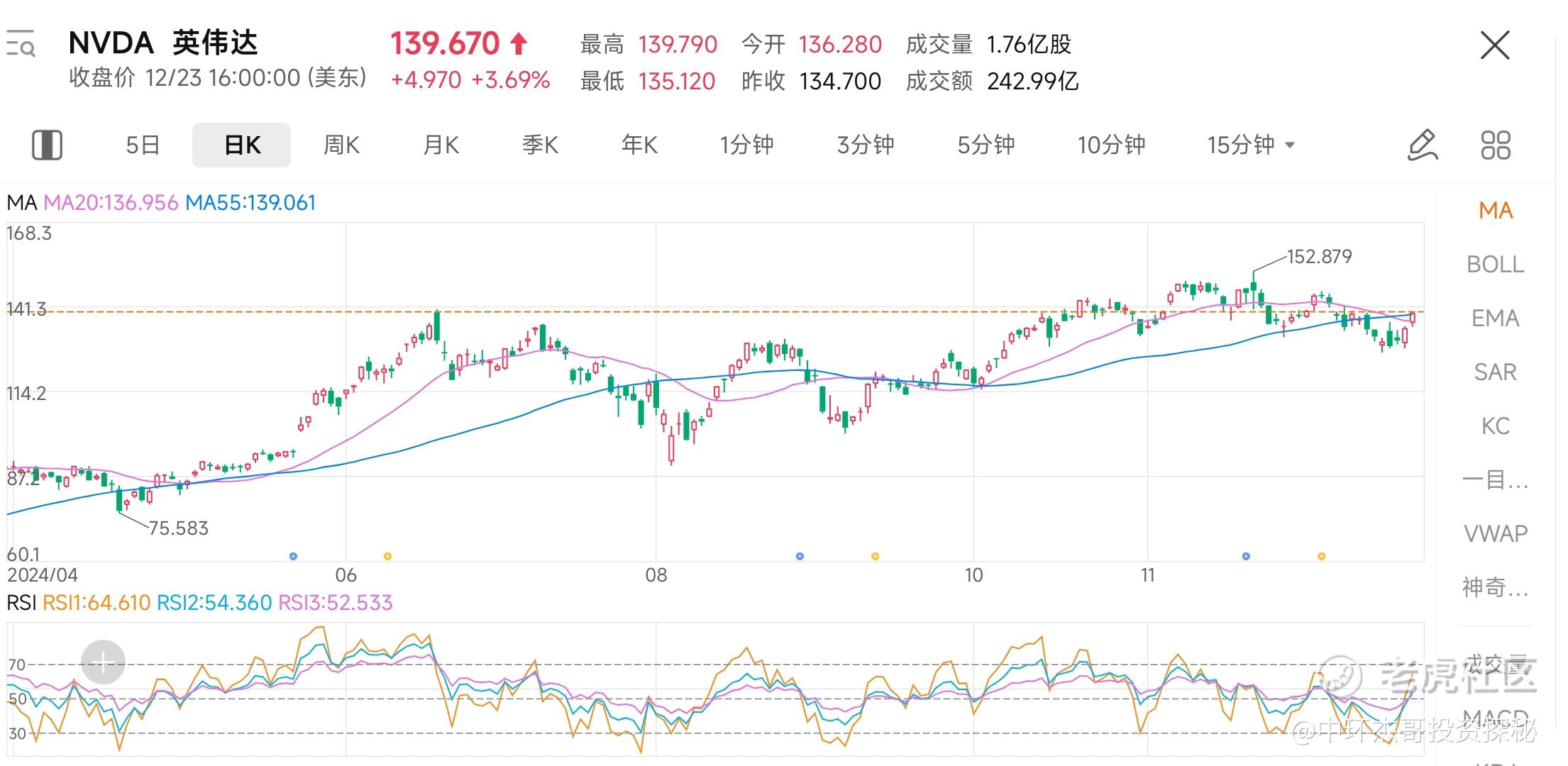Click the gray plus circle on RSI panel

click(103, 662)
